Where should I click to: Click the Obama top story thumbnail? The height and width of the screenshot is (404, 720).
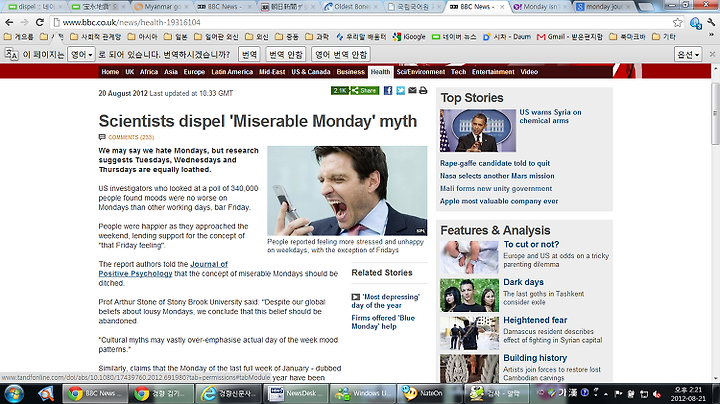[x=478, y=130]
